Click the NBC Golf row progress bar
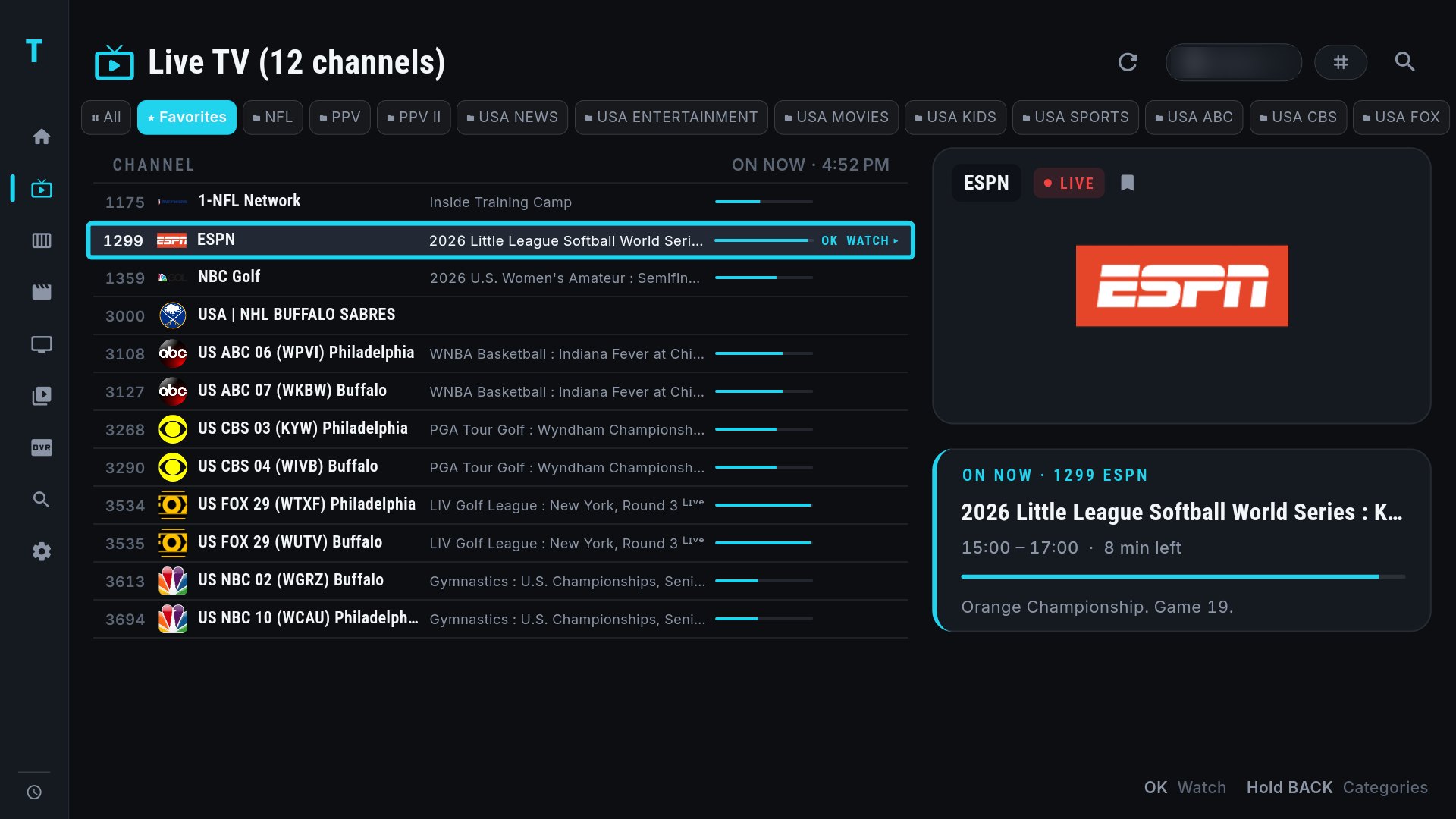The image size is (1456, 819). click(x=764, y=278)
